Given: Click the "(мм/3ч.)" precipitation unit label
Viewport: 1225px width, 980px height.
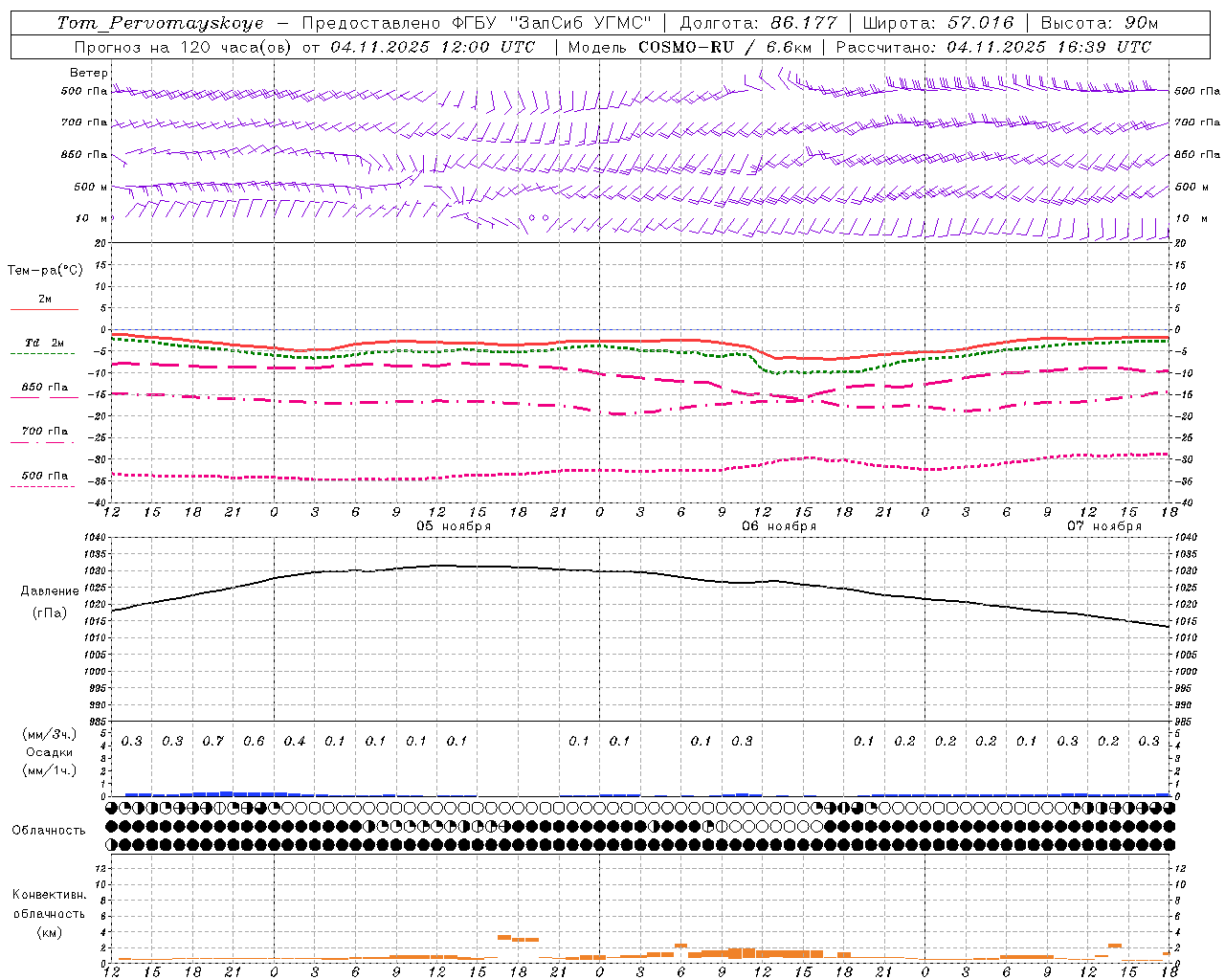Looking at the screenshot, I should tap(49, 735).
